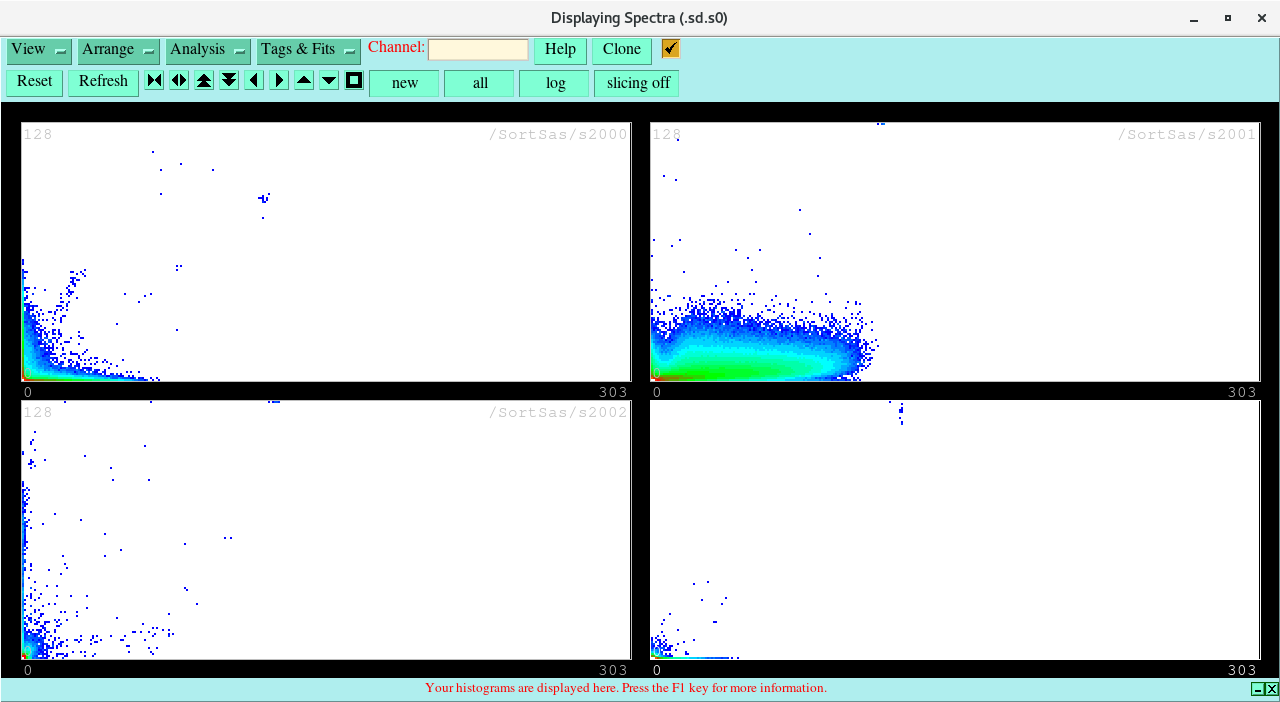
Task: Open the View menu
Action: click(x=29, y=50)
